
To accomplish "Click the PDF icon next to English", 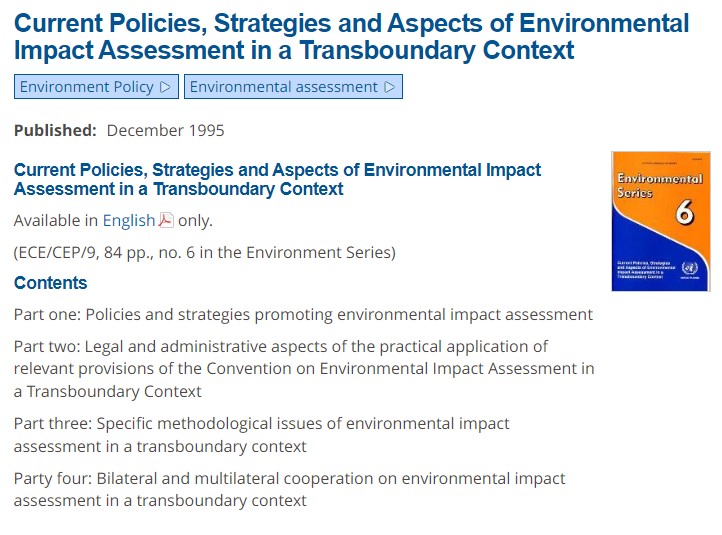I will (166, 220).
